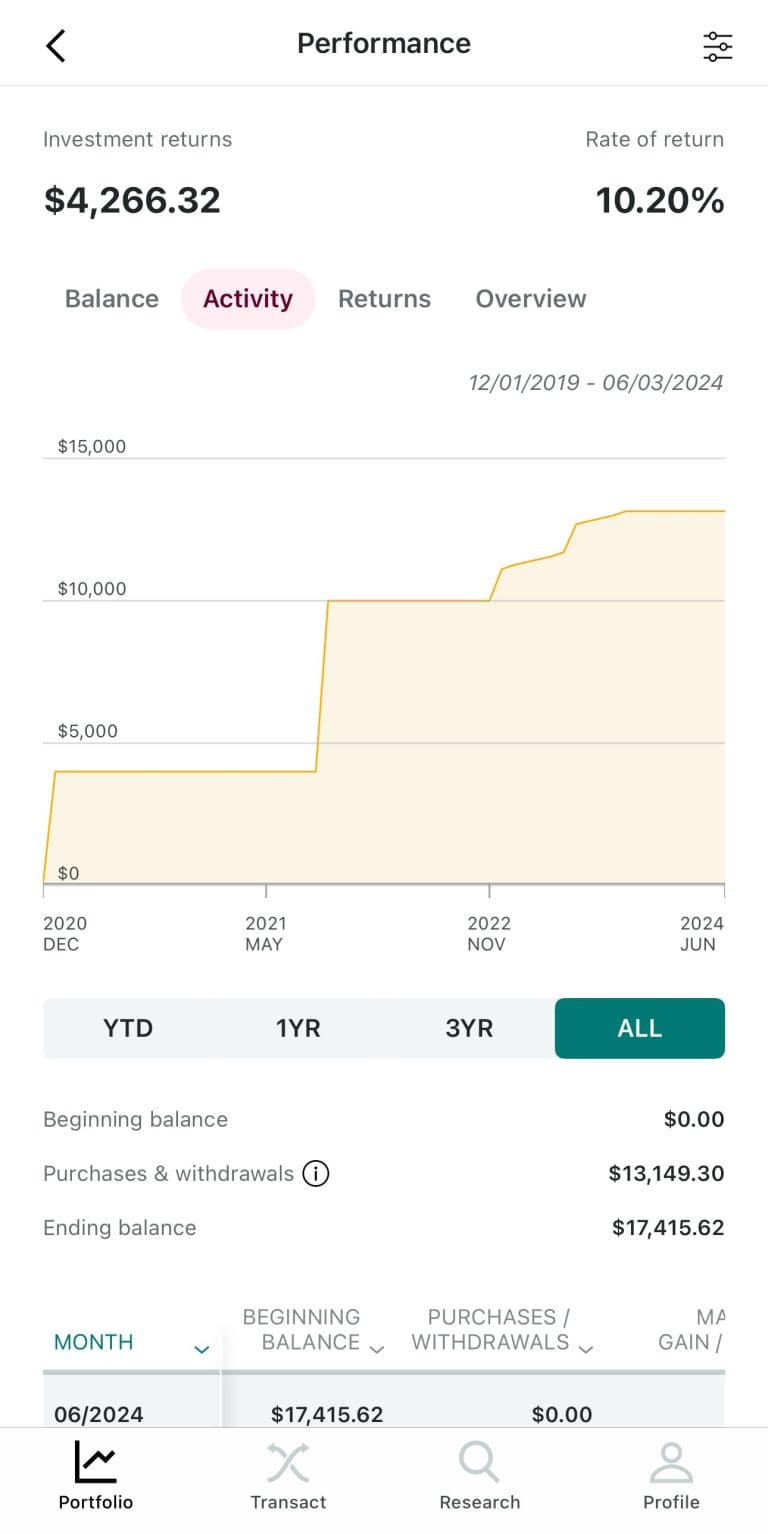Open the Research magnifier icon
768x1534 pixels.
[x=479, y=1463]
